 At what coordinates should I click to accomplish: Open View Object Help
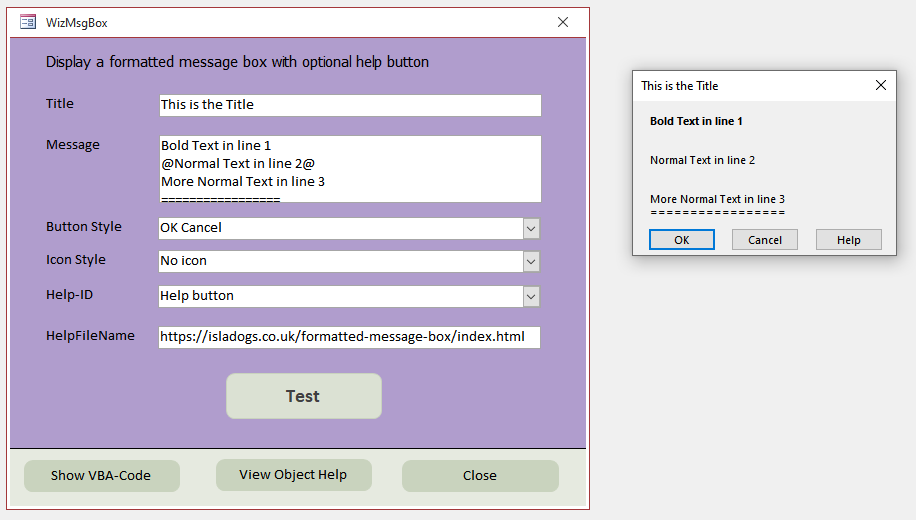tap(294, 474)
